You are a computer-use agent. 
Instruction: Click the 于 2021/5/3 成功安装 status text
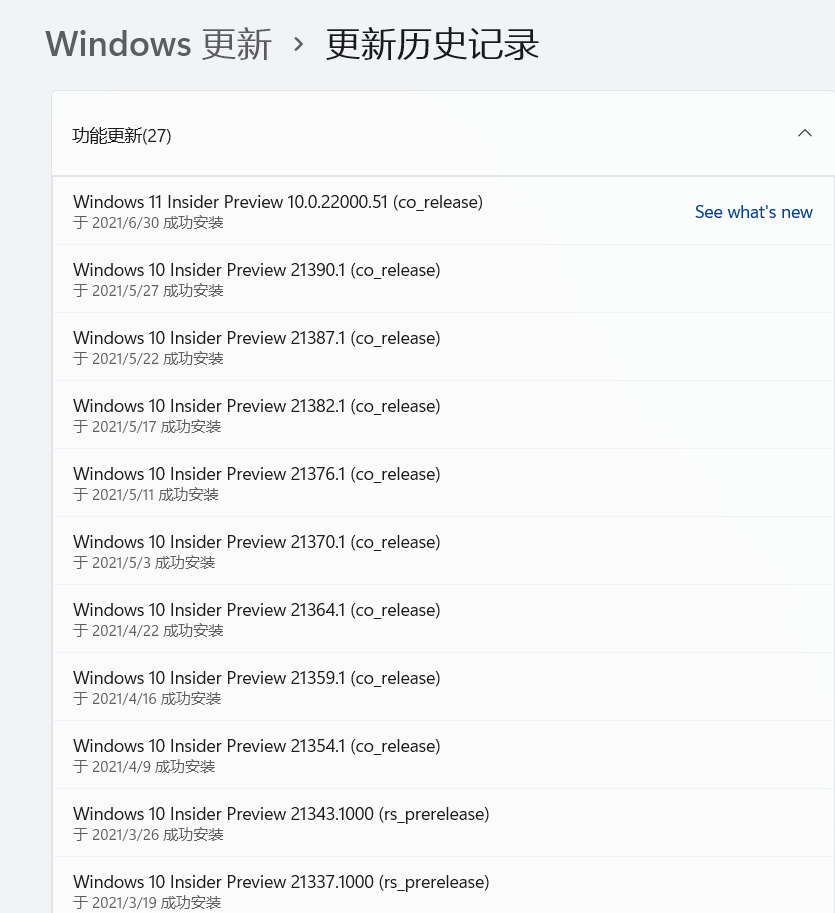click(144, 562)
